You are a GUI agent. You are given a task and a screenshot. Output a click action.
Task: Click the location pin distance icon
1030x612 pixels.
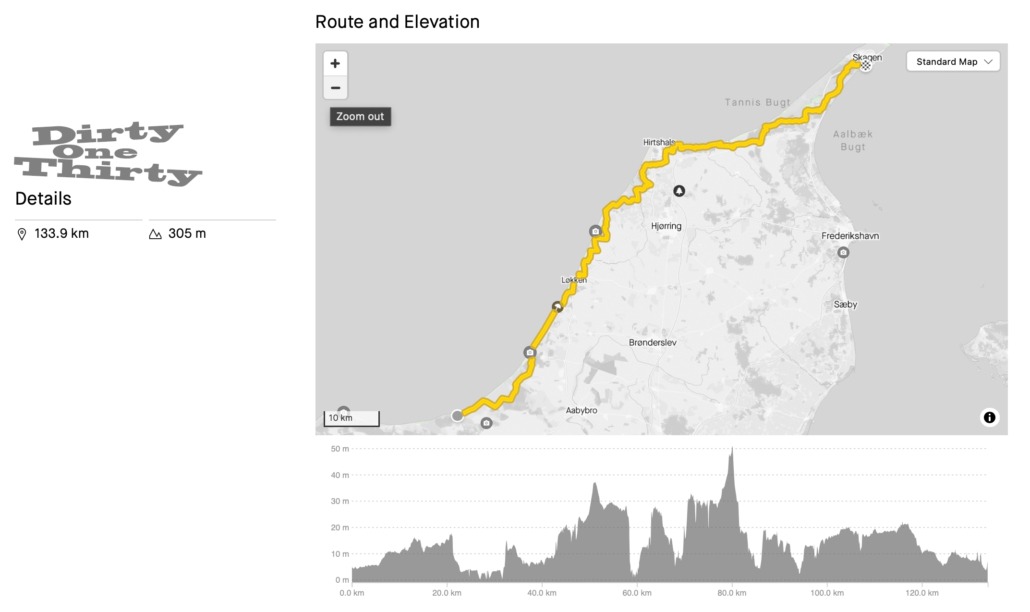click(x=22, y=234)
